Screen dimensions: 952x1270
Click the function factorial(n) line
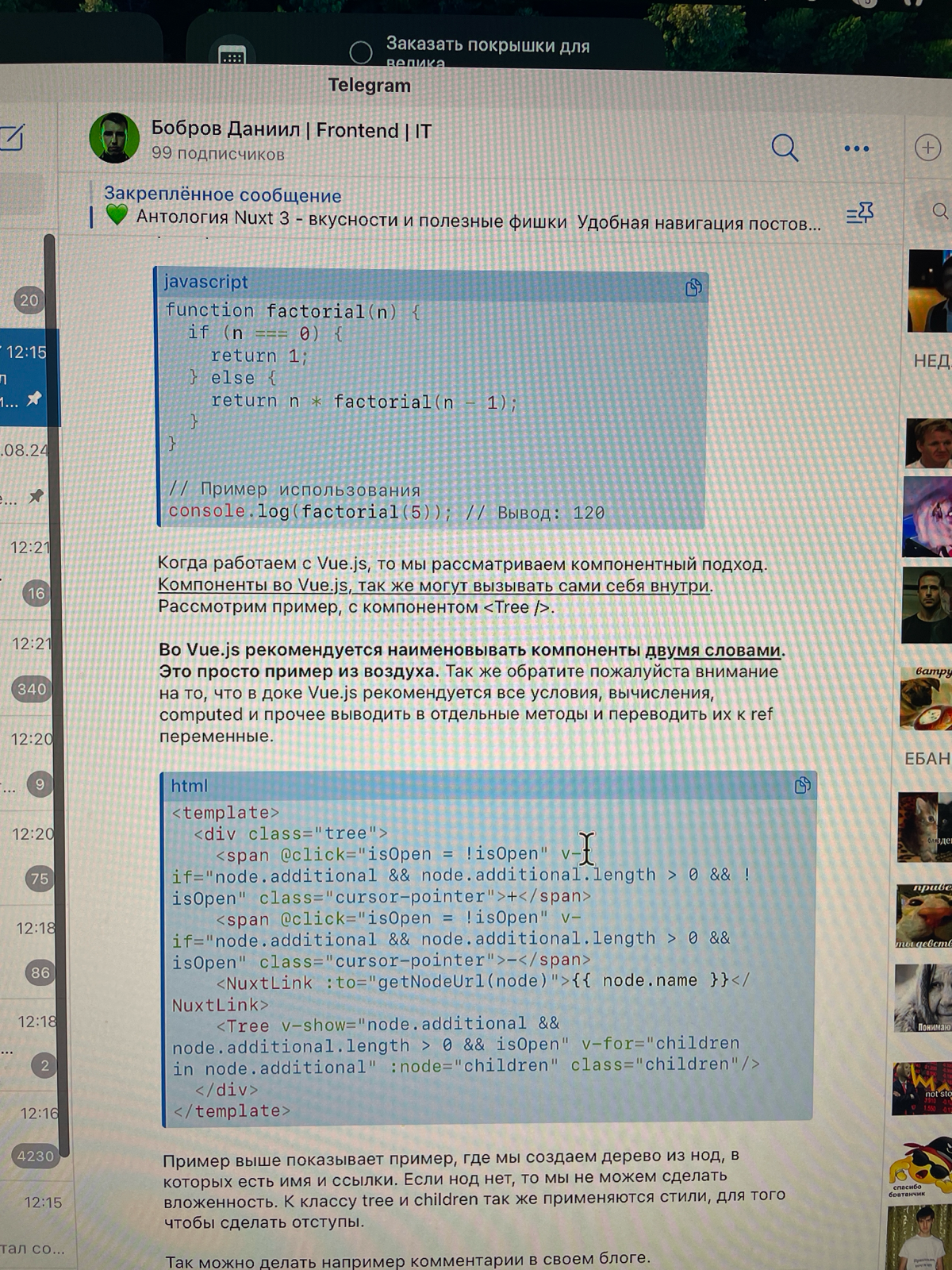[292, 311]
